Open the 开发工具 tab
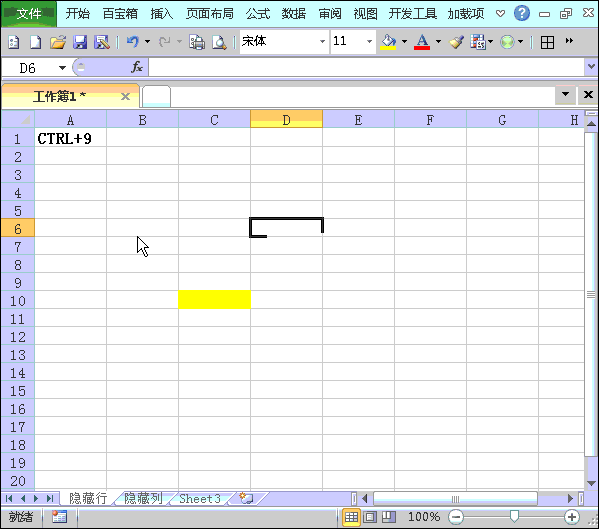Screen dimensions: 599x529 point(413,14)
